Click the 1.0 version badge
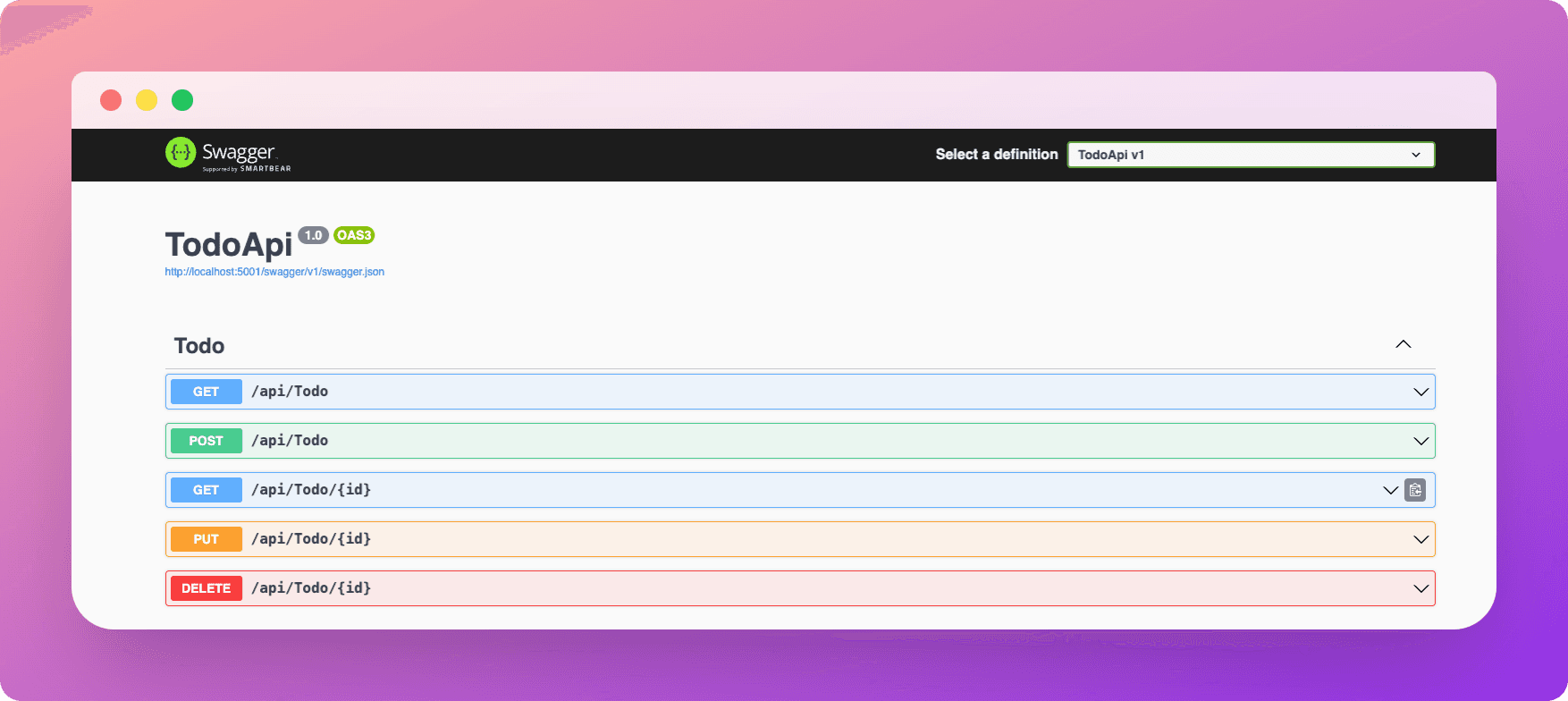This screenshot has width=1568, height=701. pos(313,235)
